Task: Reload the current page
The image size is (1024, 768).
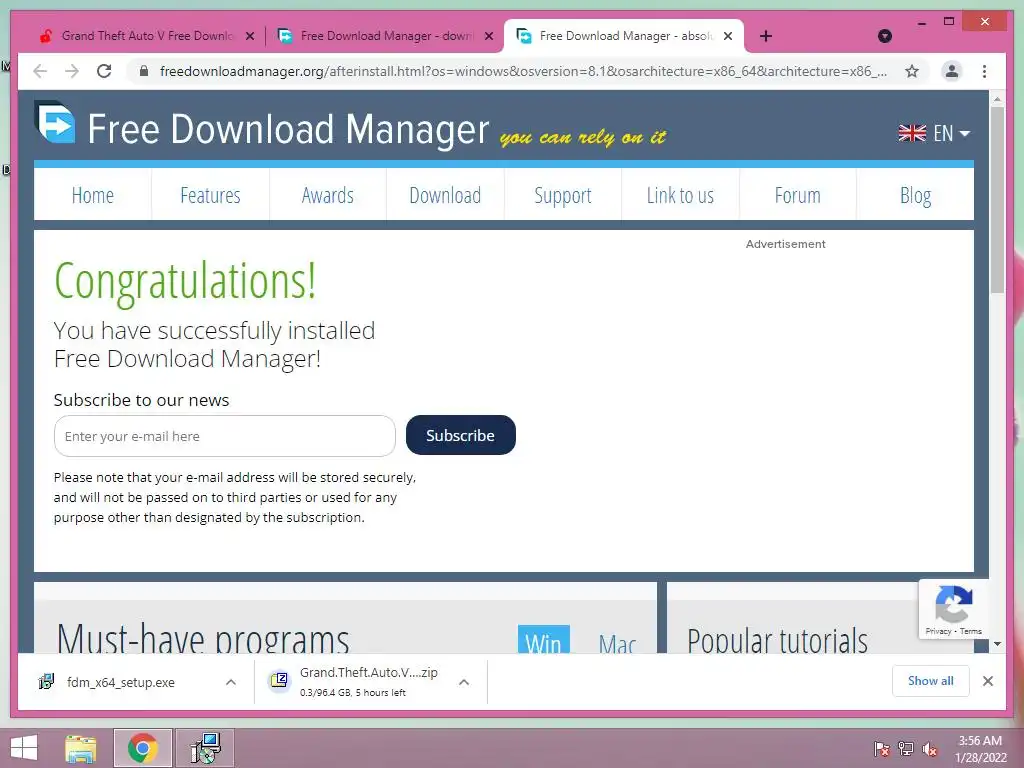Action: 104,71
